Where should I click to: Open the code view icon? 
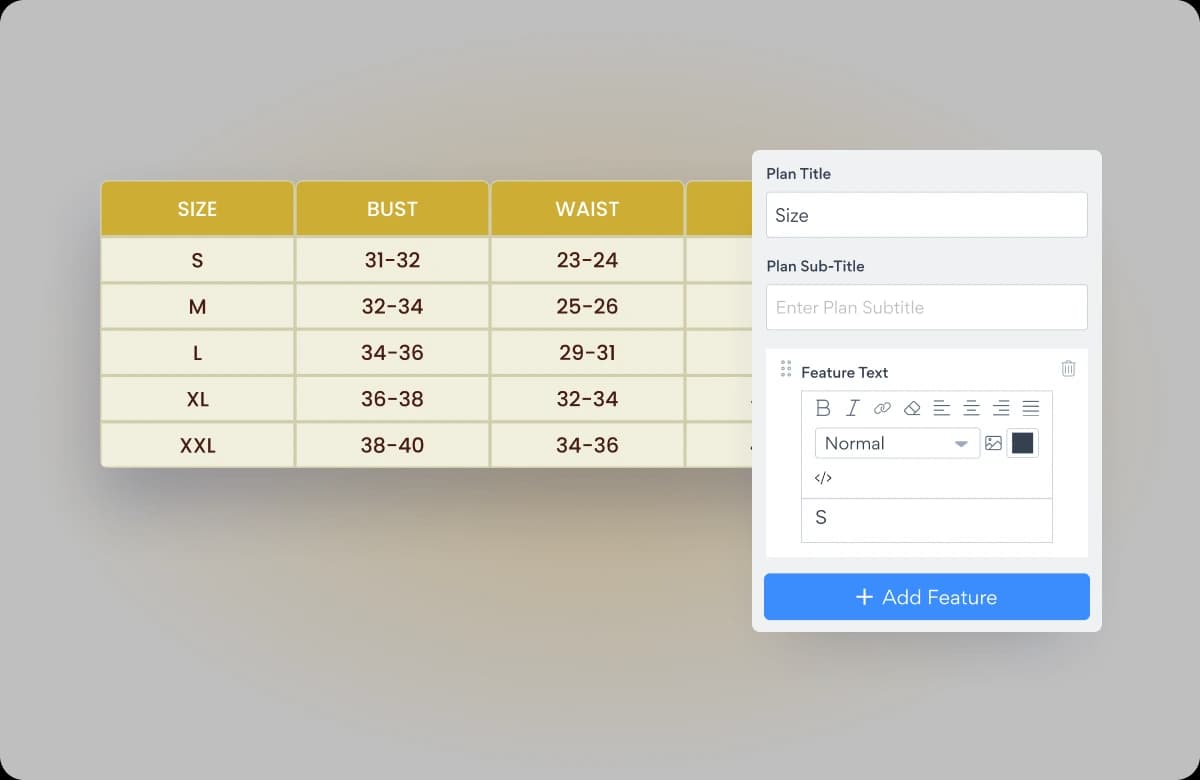click(823, 478)
